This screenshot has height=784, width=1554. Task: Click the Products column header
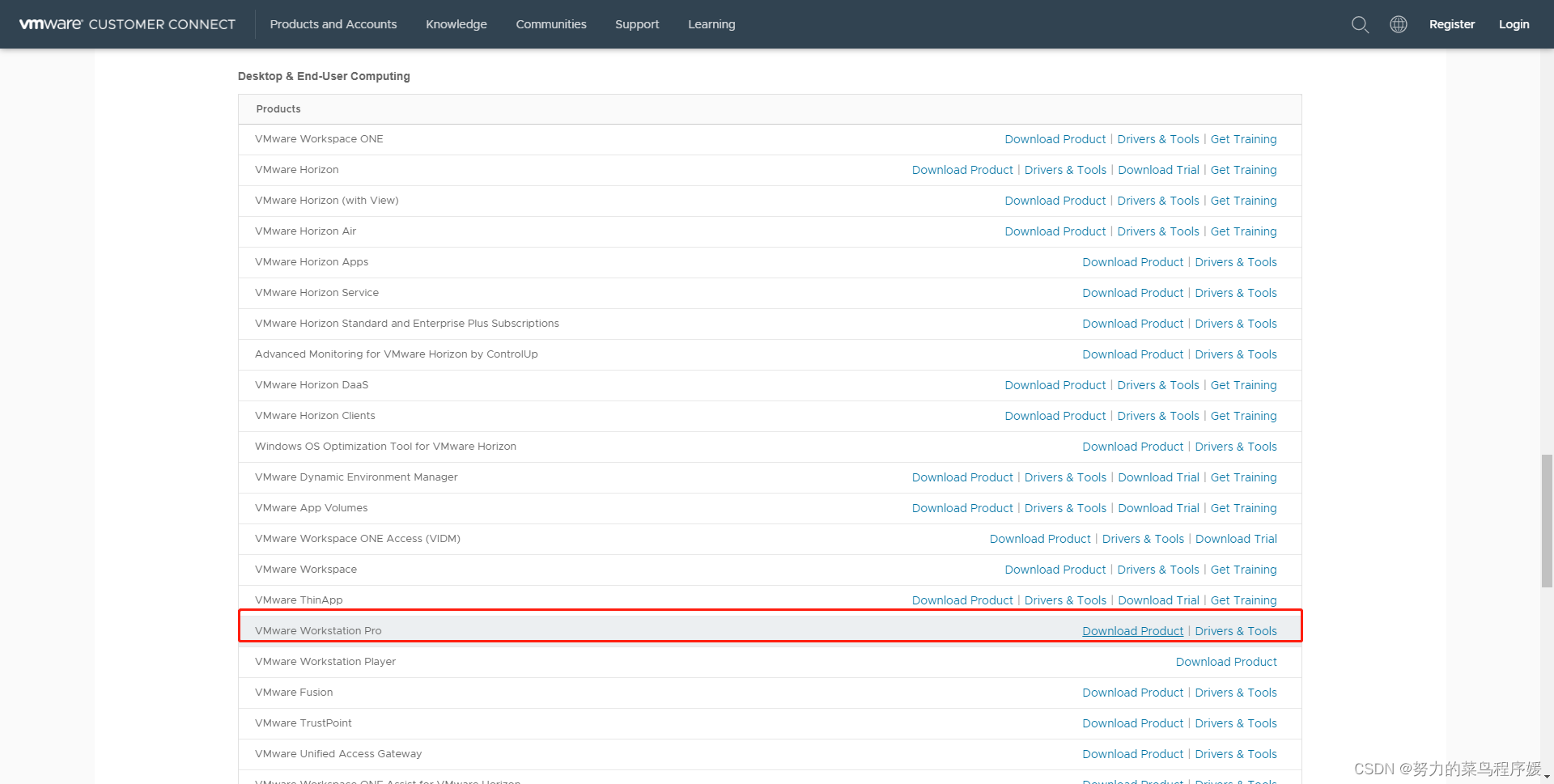[x=278, y=109]
